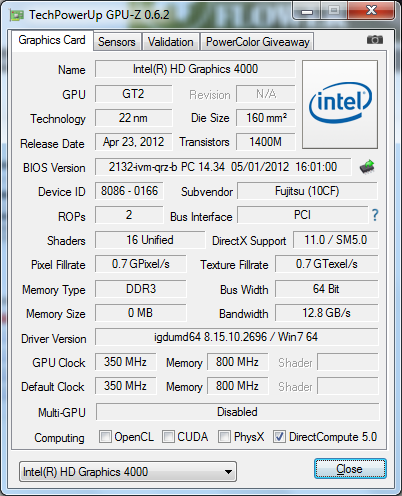The image size is (402, 496).
Task: Click the GPU Clock 350 MHz value
Action: coord(125,362)
